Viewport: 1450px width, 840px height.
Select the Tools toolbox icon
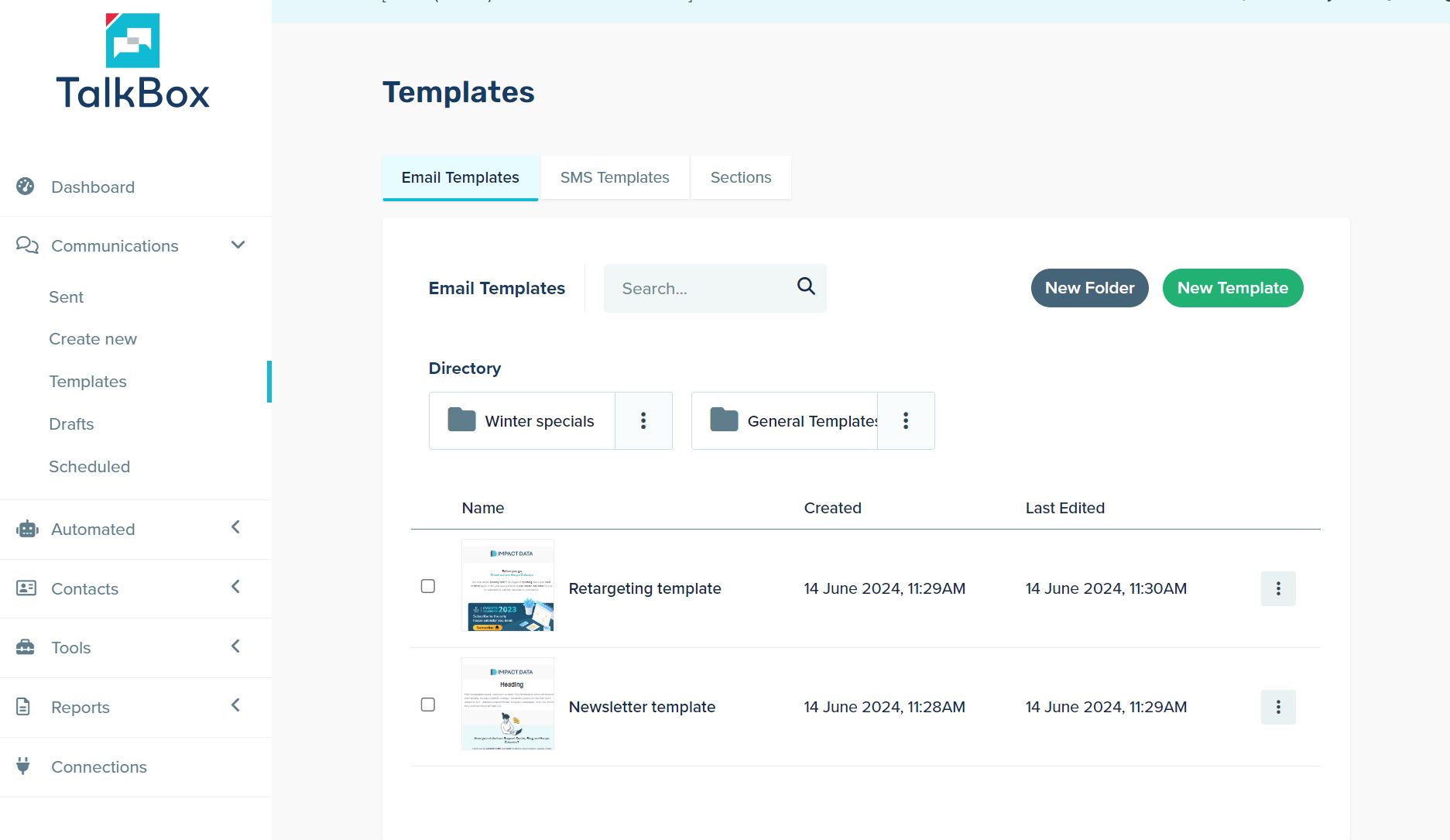26,648
